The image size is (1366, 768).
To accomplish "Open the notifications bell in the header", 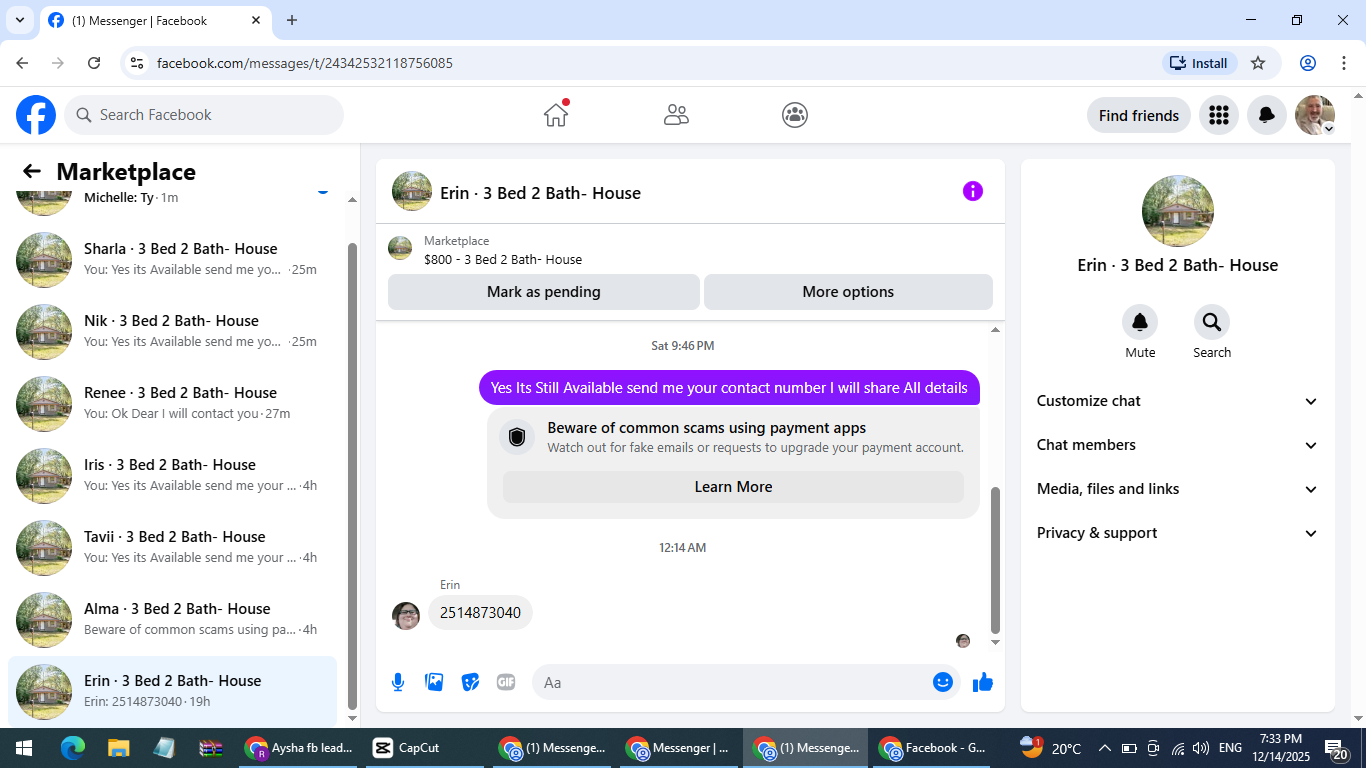I will tap(1266, 115).
